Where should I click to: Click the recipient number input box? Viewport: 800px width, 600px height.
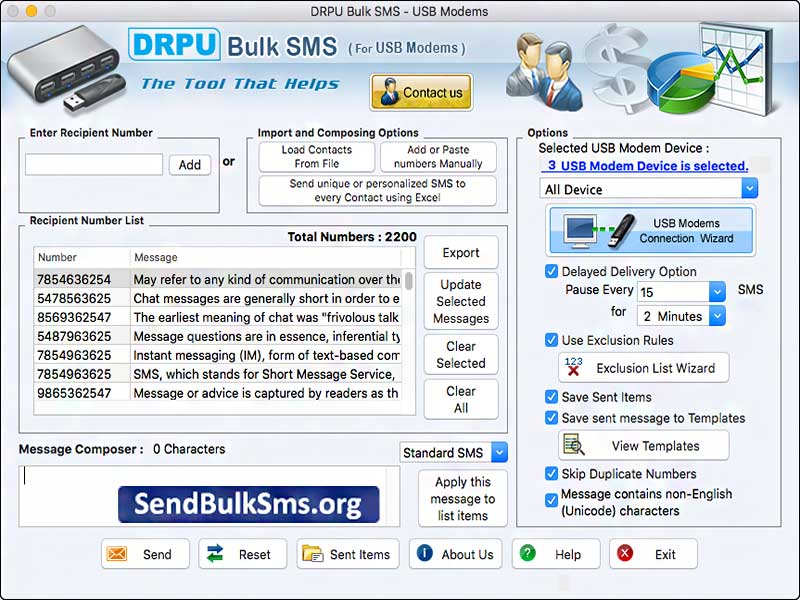(x=93, y=164)
